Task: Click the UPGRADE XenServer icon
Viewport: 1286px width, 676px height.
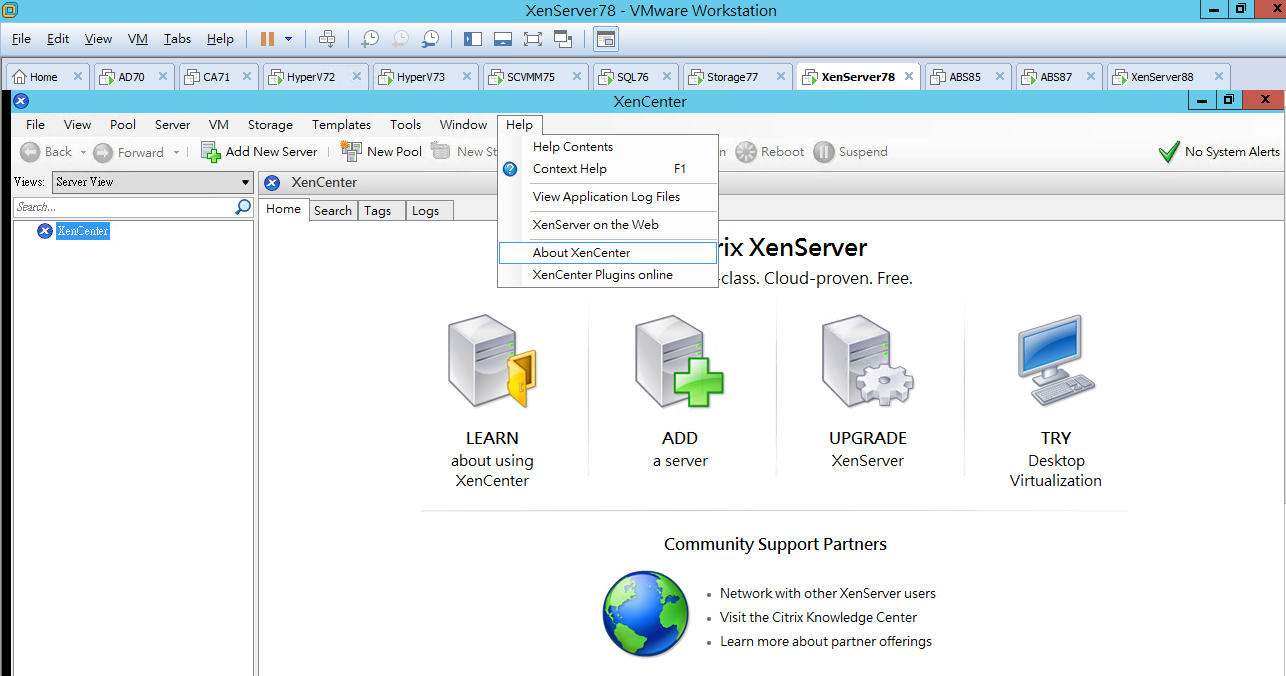Action: 868,362
